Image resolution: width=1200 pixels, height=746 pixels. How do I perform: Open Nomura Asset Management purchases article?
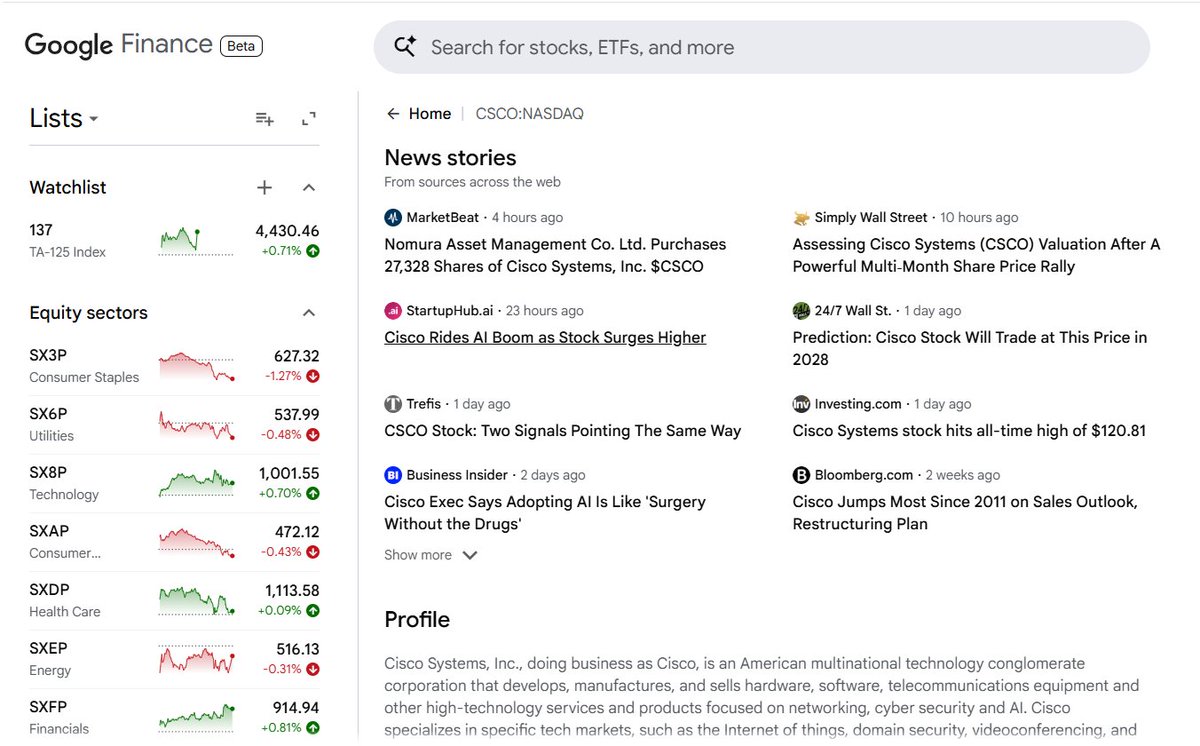[x=555, y=255]
